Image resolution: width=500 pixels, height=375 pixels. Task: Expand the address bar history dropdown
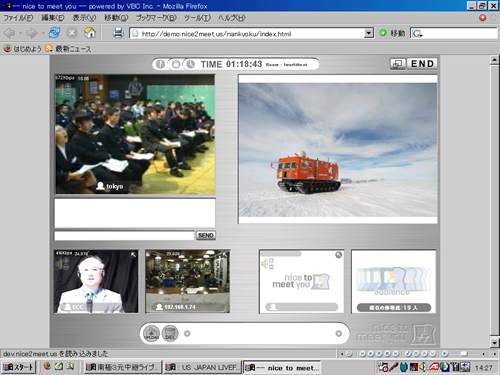click(368, 33)
